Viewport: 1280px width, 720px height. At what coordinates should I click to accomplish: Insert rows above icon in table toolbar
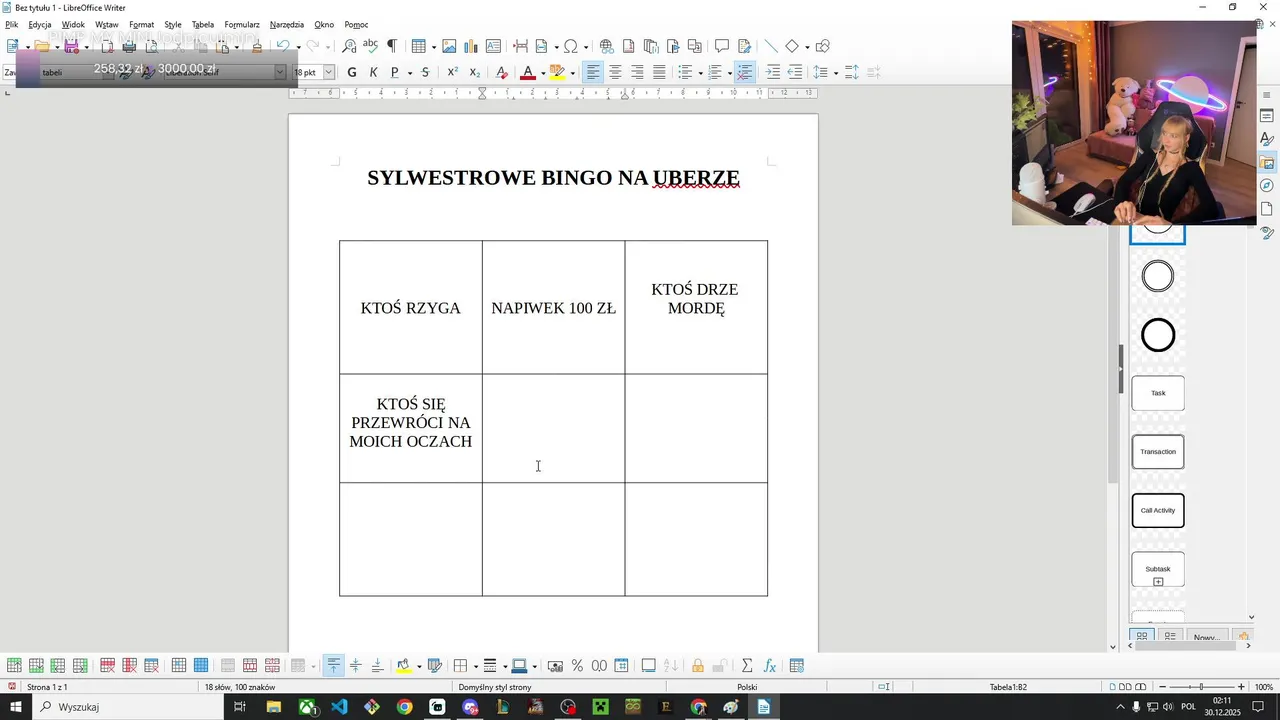point(14,666)
